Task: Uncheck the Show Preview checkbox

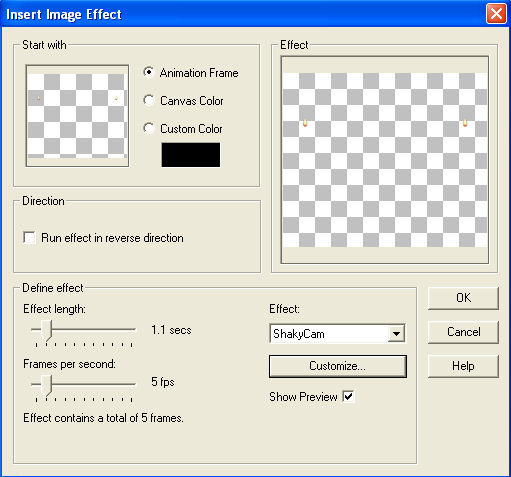Action: tap(348, 397)
